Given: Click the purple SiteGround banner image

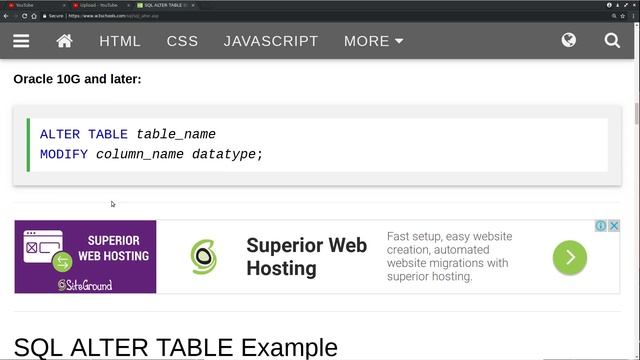Looking at the screenshot, I should (85, 257).
